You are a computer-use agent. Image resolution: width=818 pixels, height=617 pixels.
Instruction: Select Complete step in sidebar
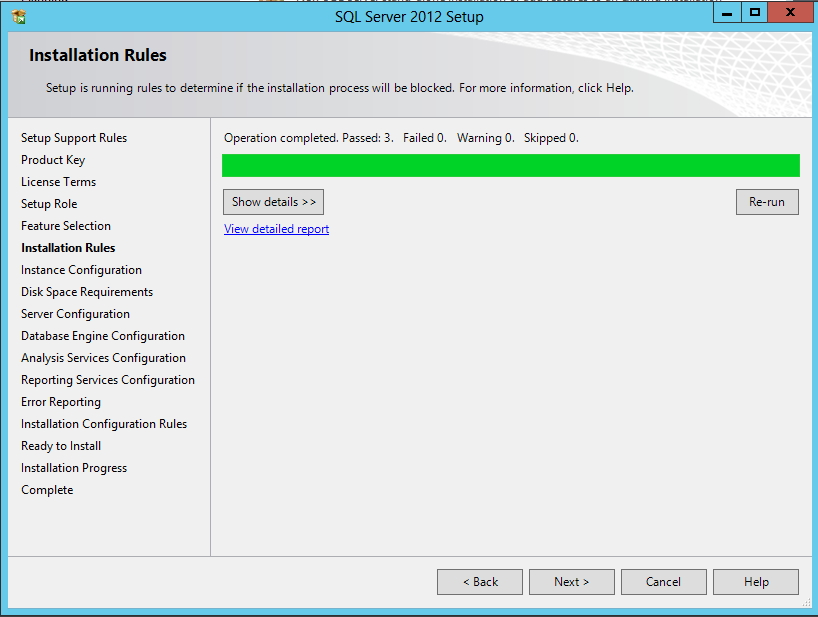47,490
